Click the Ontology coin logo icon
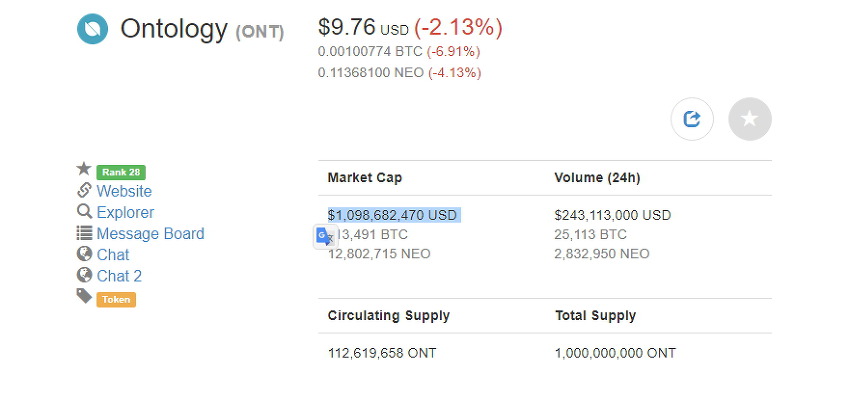 click(93, 29)
